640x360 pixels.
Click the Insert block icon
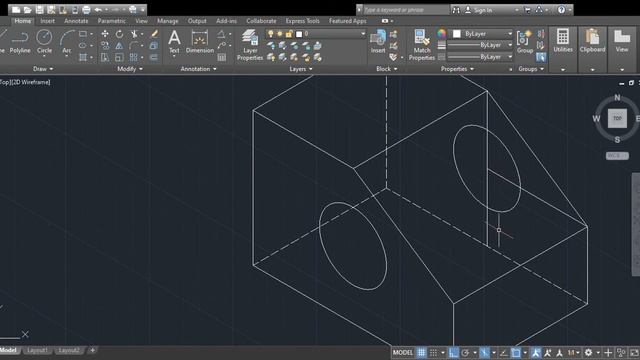click(378, 42)
